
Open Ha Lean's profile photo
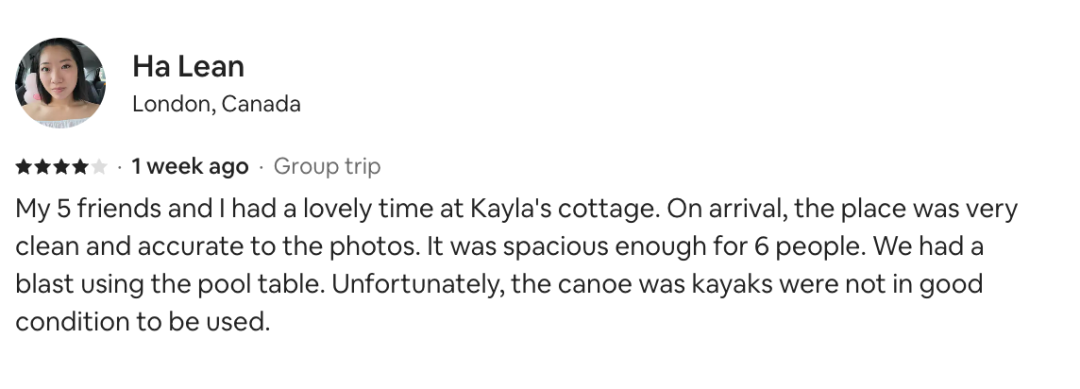tap(60, 83)
